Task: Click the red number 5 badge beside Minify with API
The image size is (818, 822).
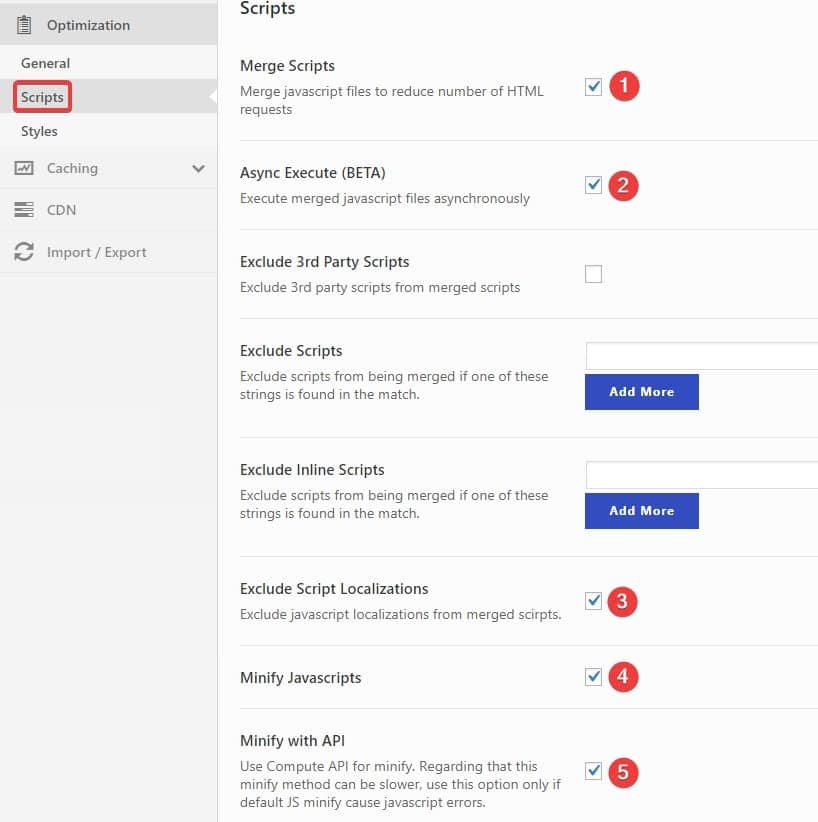Action: coord(623,772)
